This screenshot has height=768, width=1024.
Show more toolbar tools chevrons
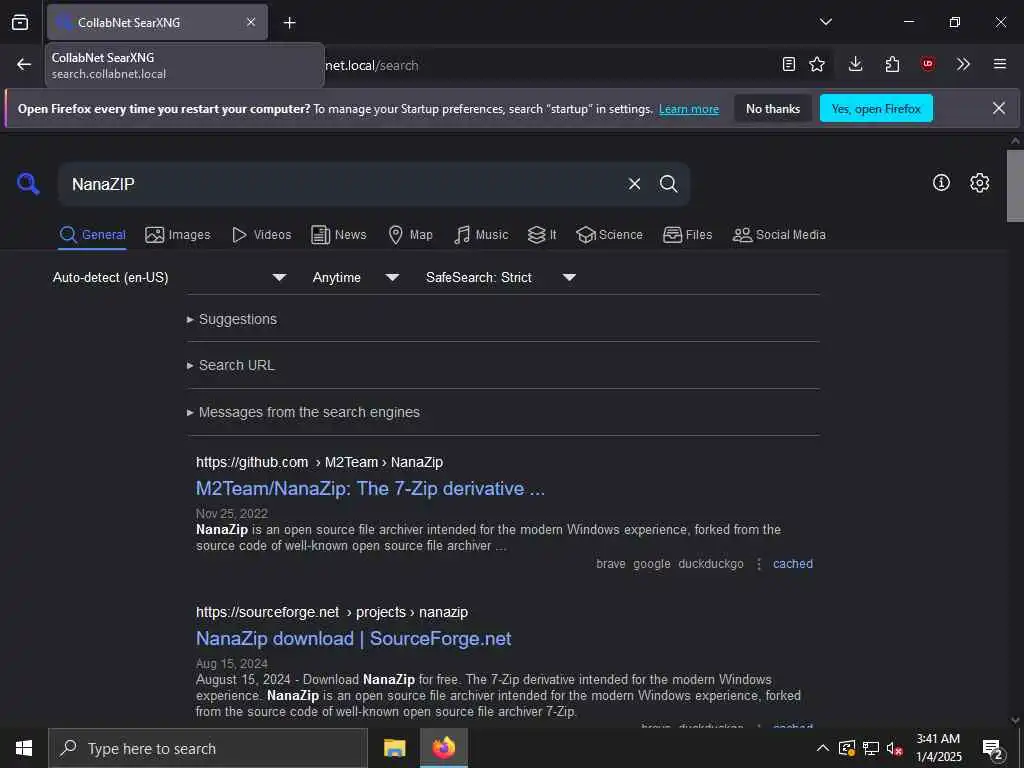963,64
